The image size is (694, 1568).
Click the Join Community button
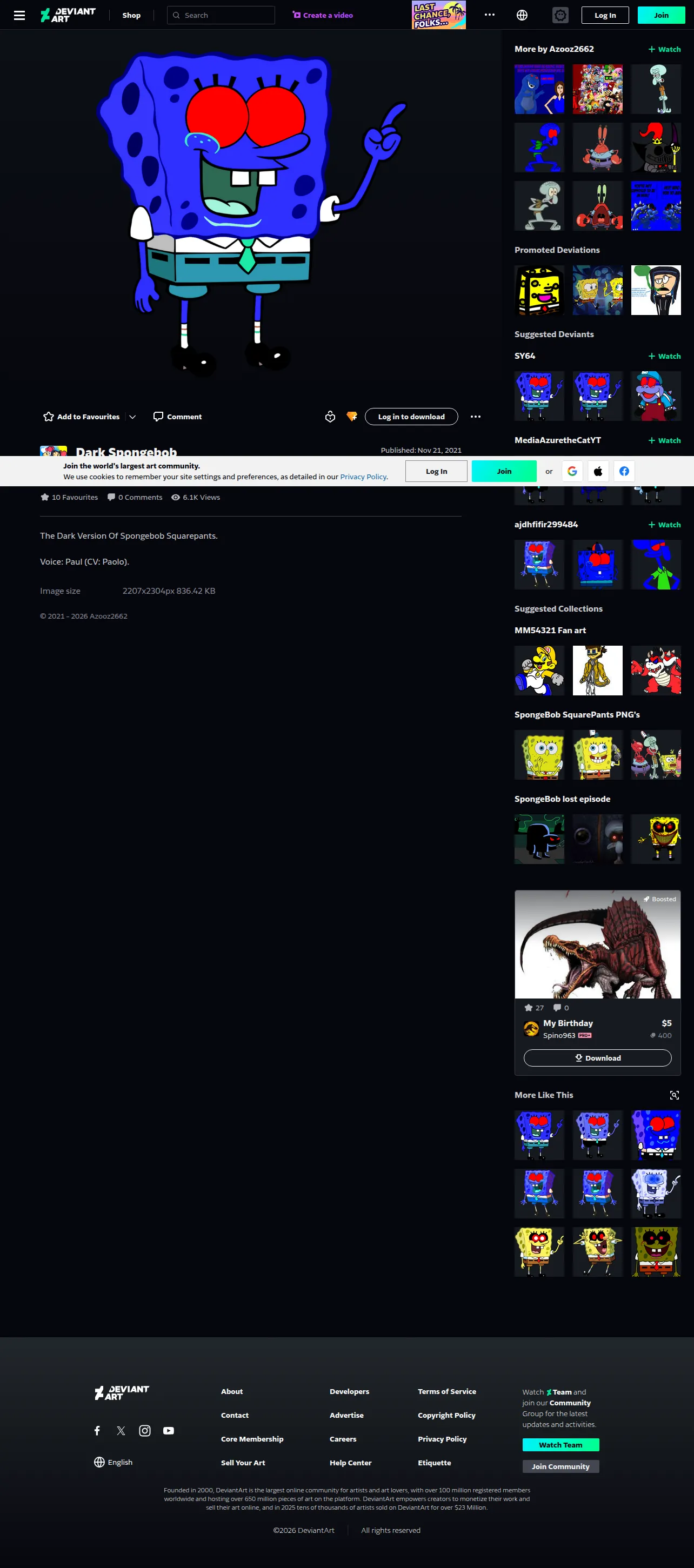tap(560, 1466)
